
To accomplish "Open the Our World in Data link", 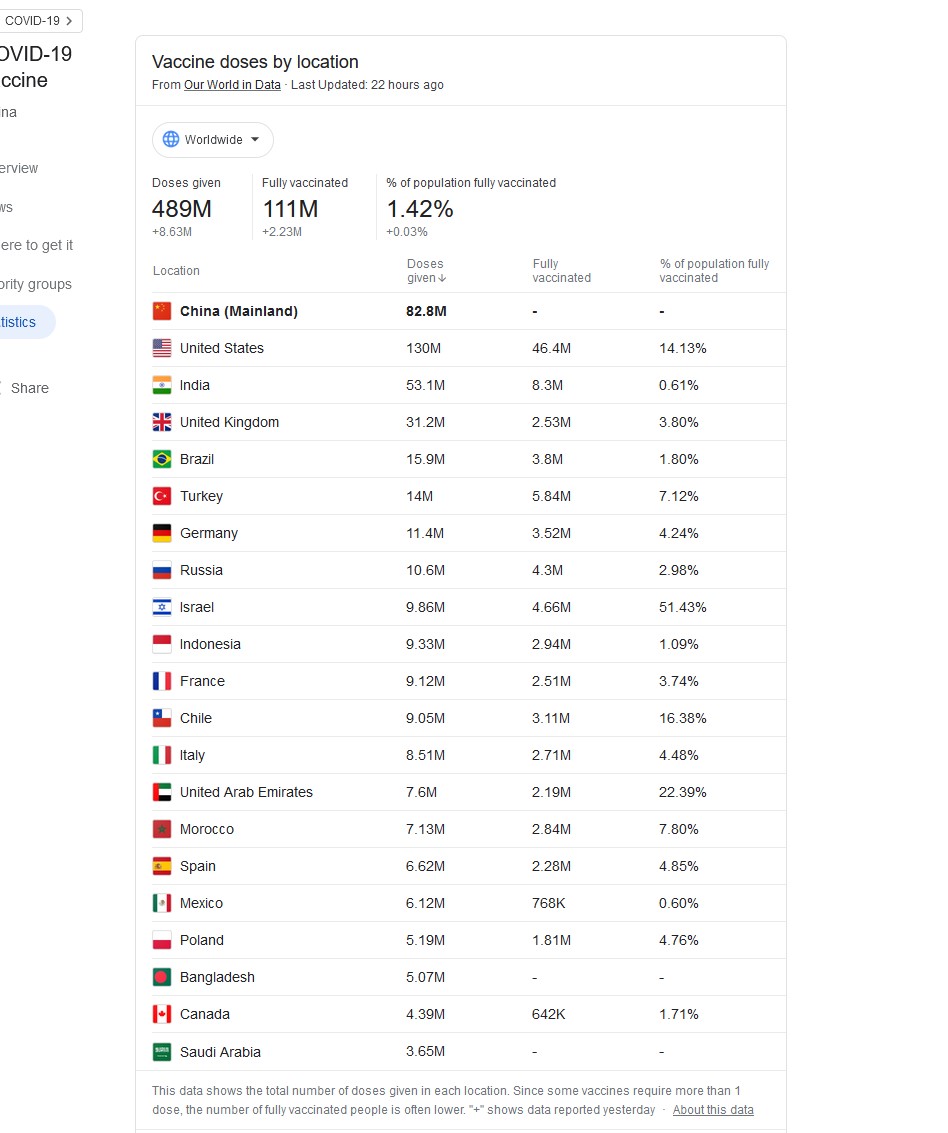I will [x=232, y=85].
